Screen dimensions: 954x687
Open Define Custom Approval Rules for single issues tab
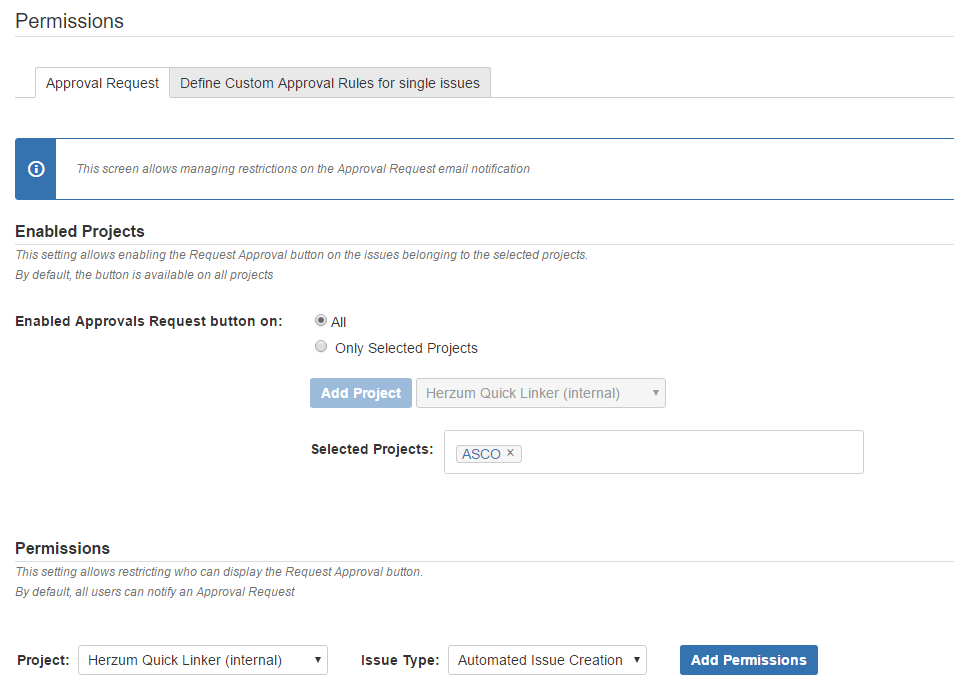tap(330, 83)
